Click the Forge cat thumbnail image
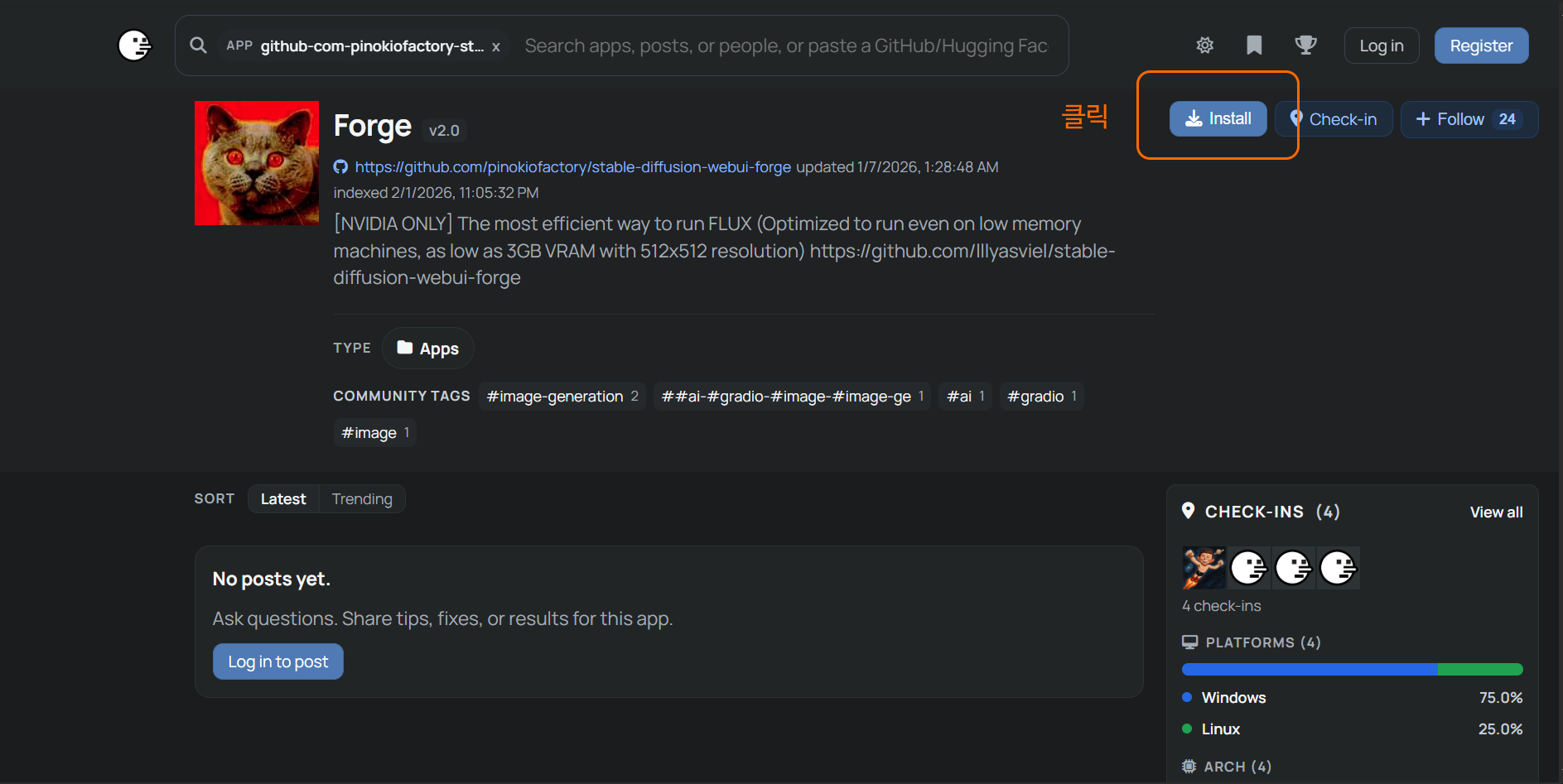 tap(257, 163)
